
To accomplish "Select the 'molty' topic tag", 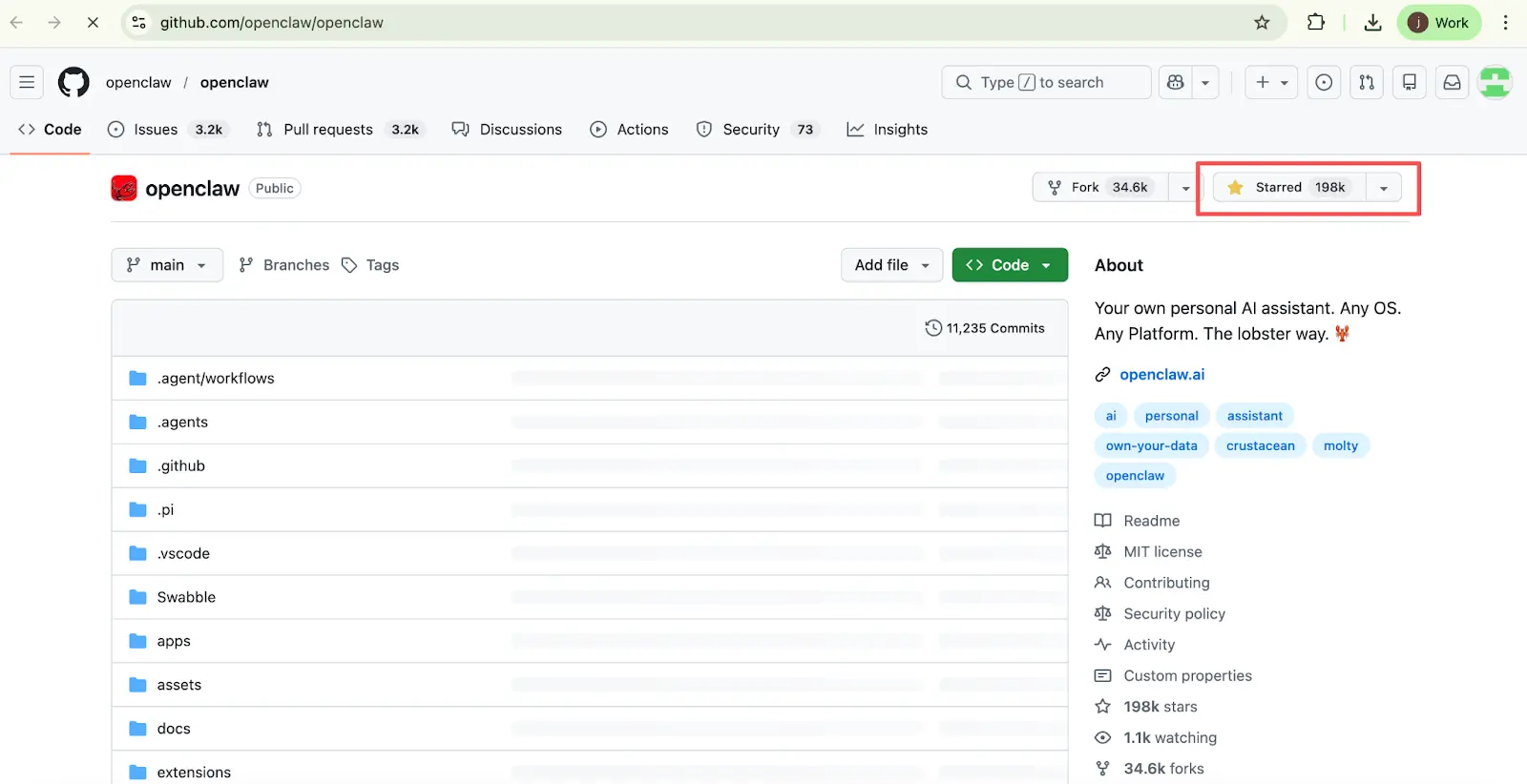I will (1341, 445).
